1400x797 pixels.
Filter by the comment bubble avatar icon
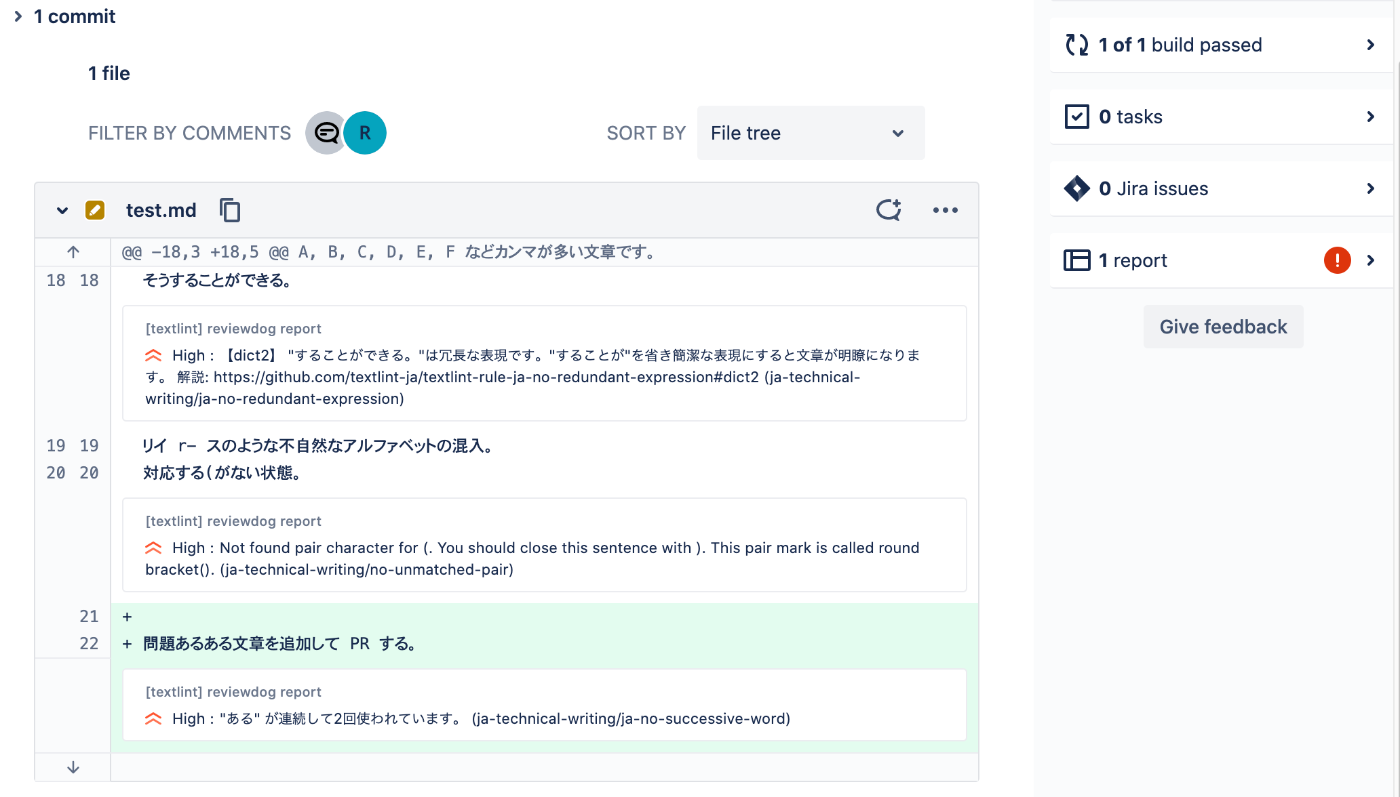pyautogui.click(x=326, y=133)
